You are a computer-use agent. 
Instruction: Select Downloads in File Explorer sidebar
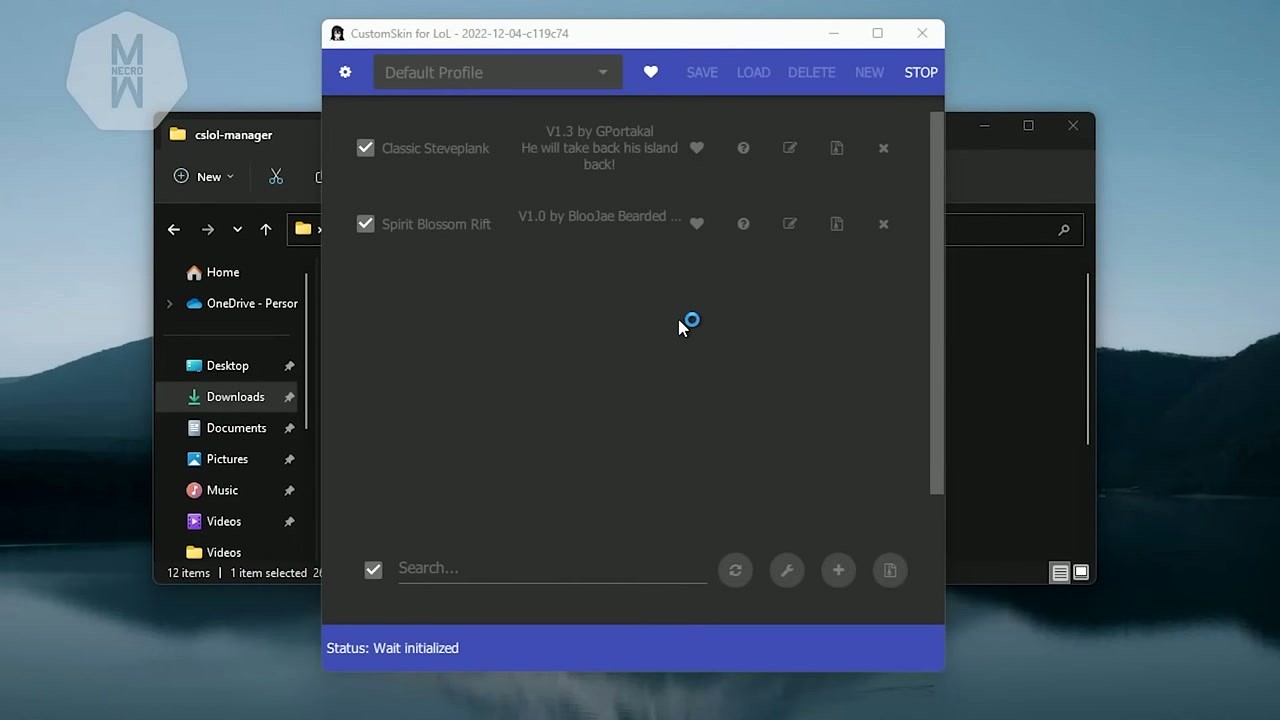coord(227,397)
